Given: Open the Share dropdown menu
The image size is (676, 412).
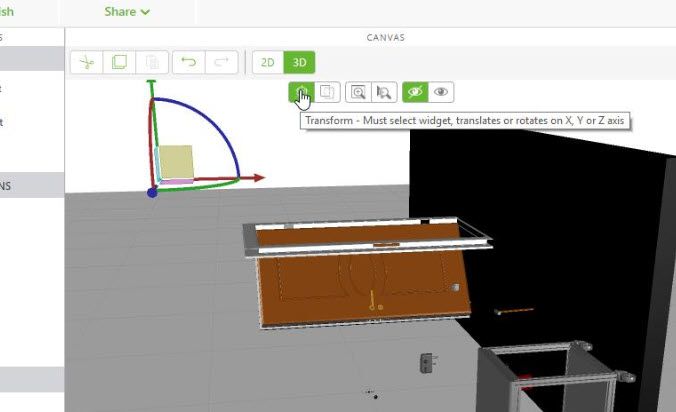Looking at the screenshot, I should tap(127, 12).
